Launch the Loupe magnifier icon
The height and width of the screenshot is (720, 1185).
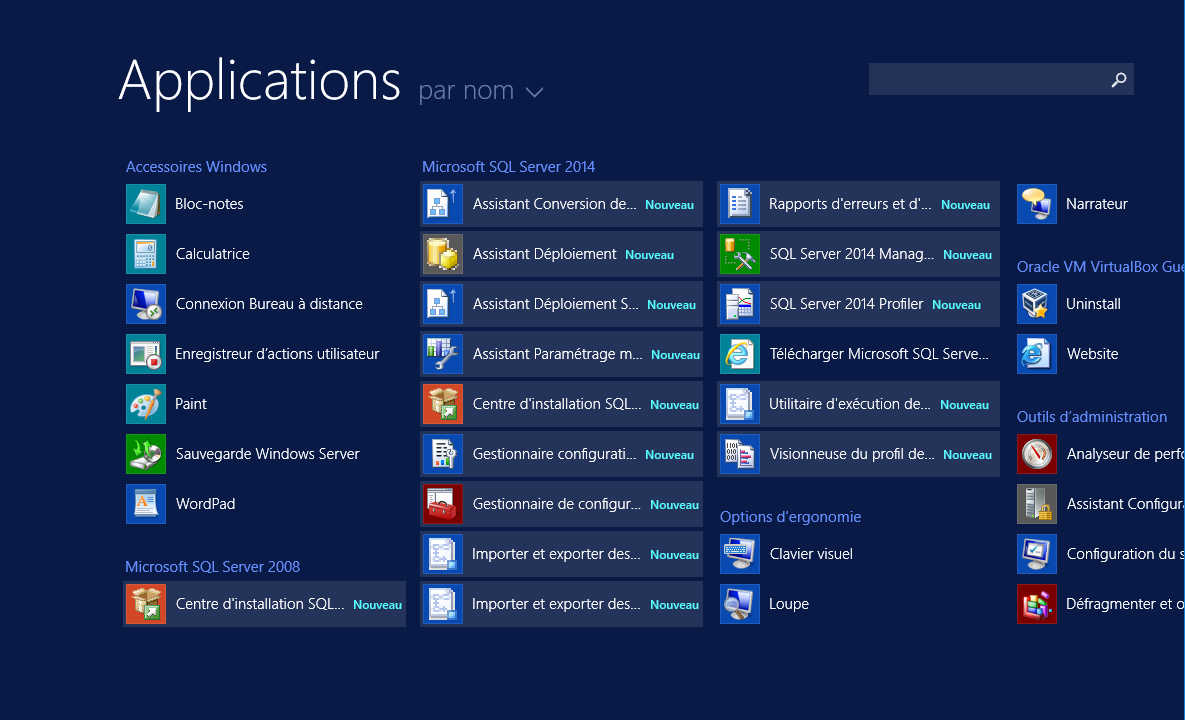[x=740, y=604]
